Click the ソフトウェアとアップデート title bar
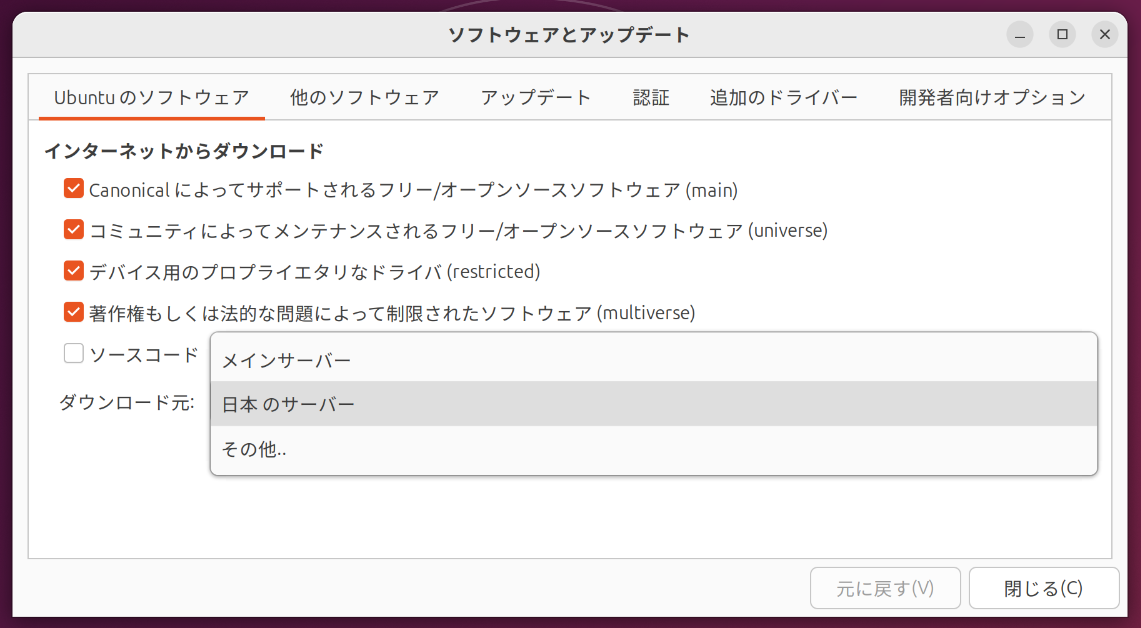Image resolution: width=1141 pixels, height=628 pixels. point(568,35)
